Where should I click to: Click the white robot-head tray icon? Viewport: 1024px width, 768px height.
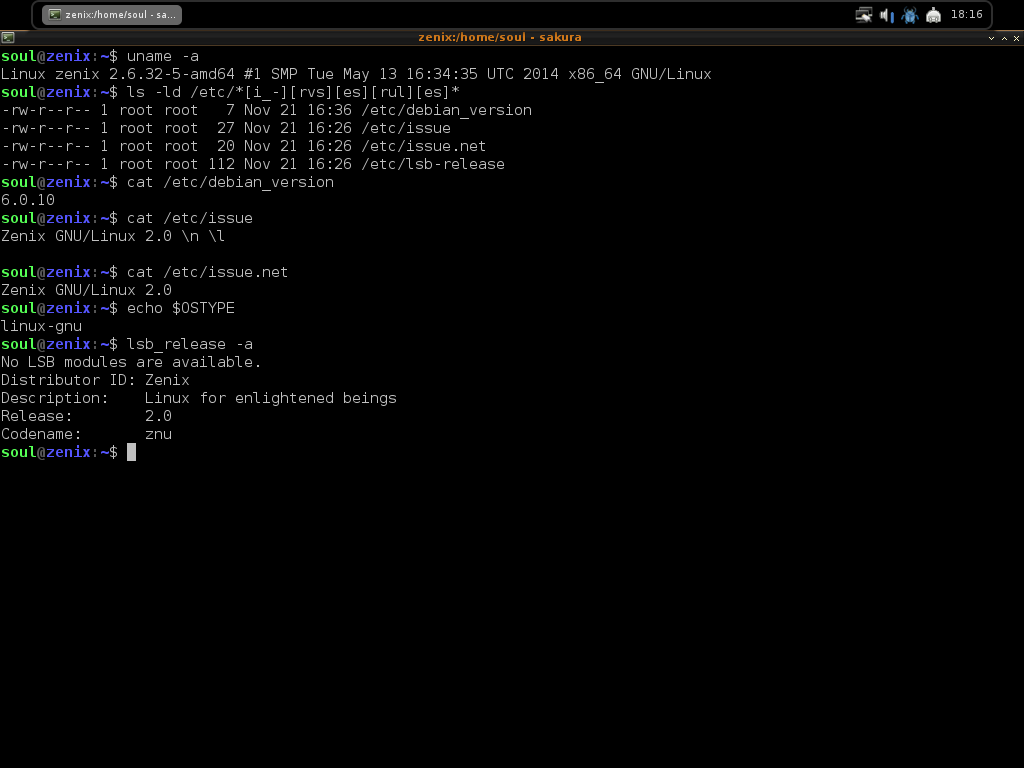click(933, 14)
